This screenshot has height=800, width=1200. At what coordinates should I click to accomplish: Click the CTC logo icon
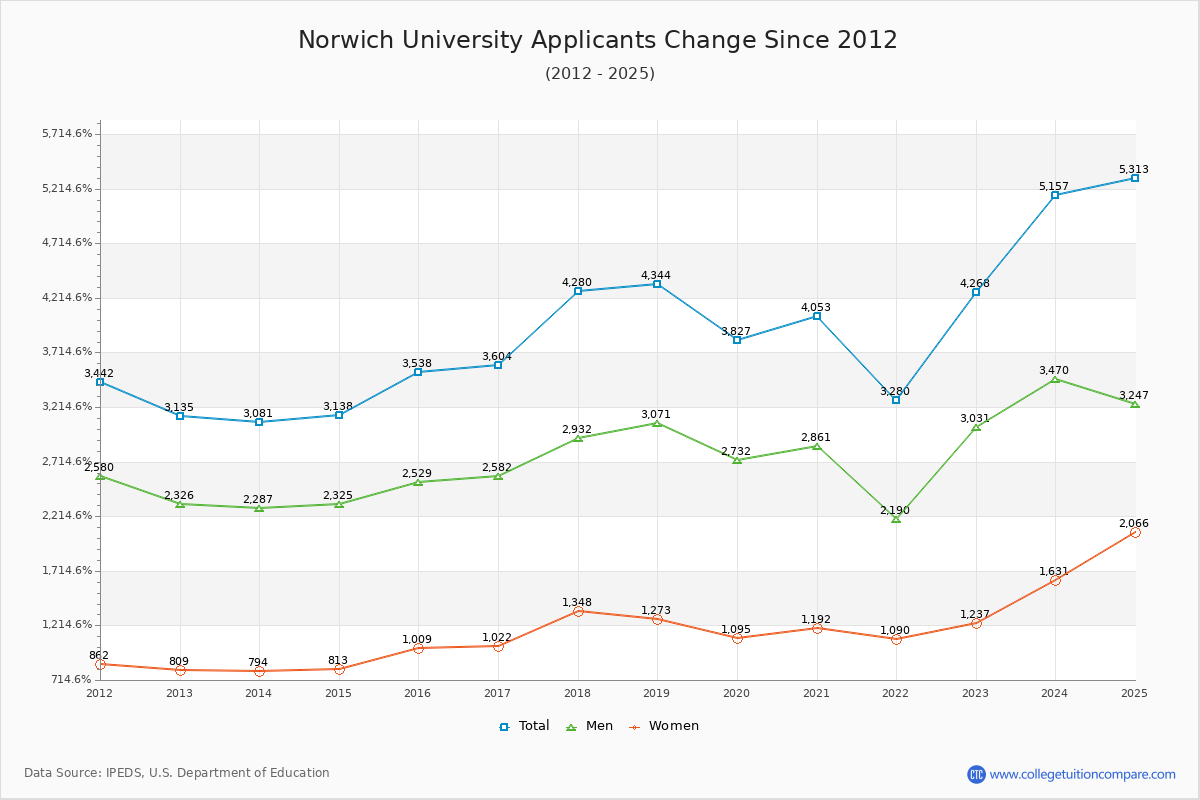click(x=976, y=774)
